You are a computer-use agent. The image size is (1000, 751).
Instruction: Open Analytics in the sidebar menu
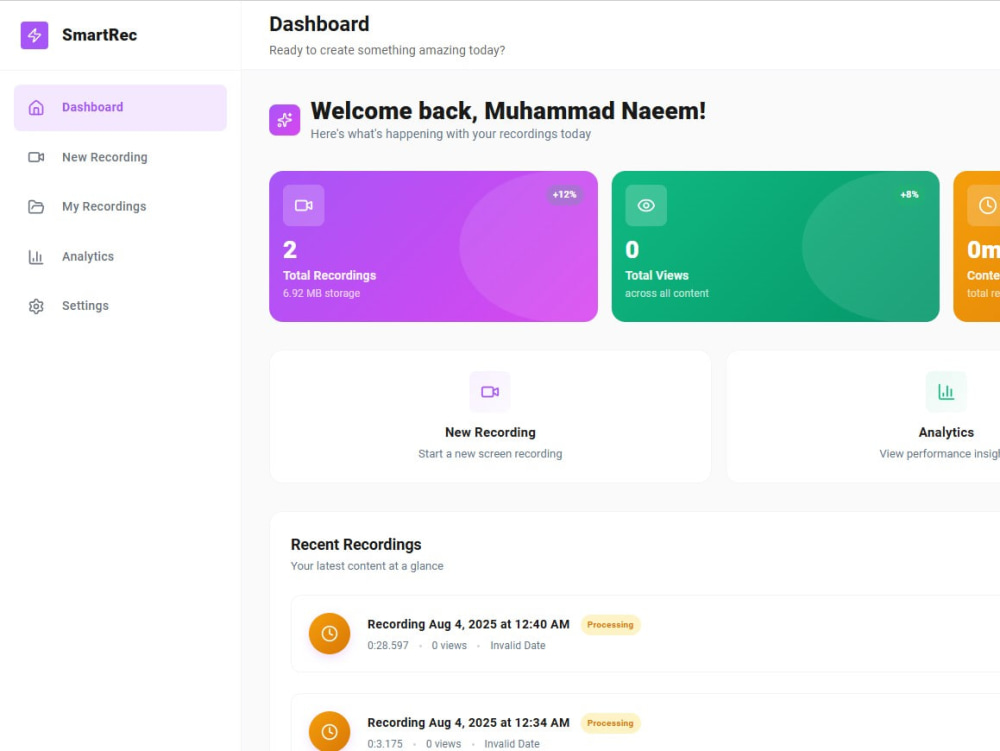click(x=121, y=256)
